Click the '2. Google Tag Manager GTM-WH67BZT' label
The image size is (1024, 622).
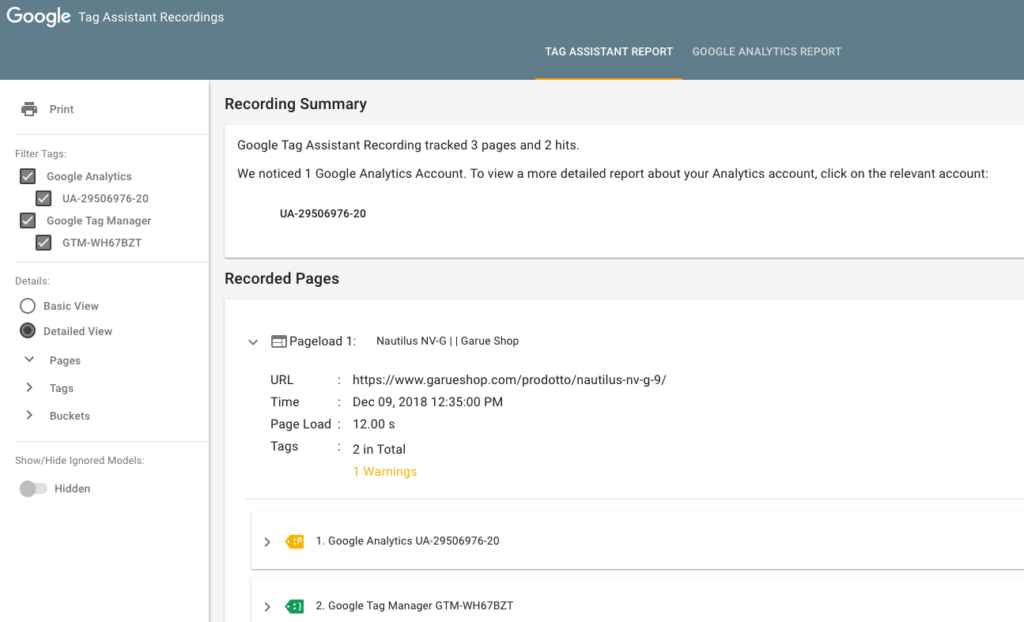click(x=415, y=606)
